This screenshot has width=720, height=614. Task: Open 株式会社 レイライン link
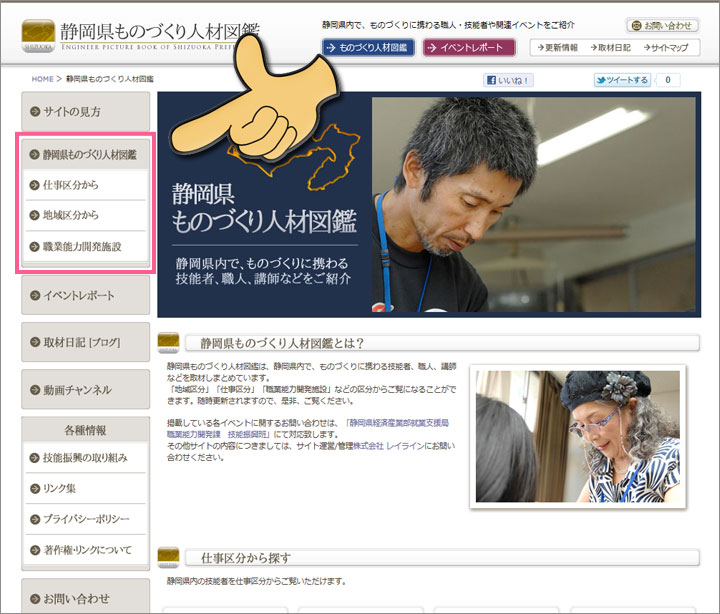389,446
